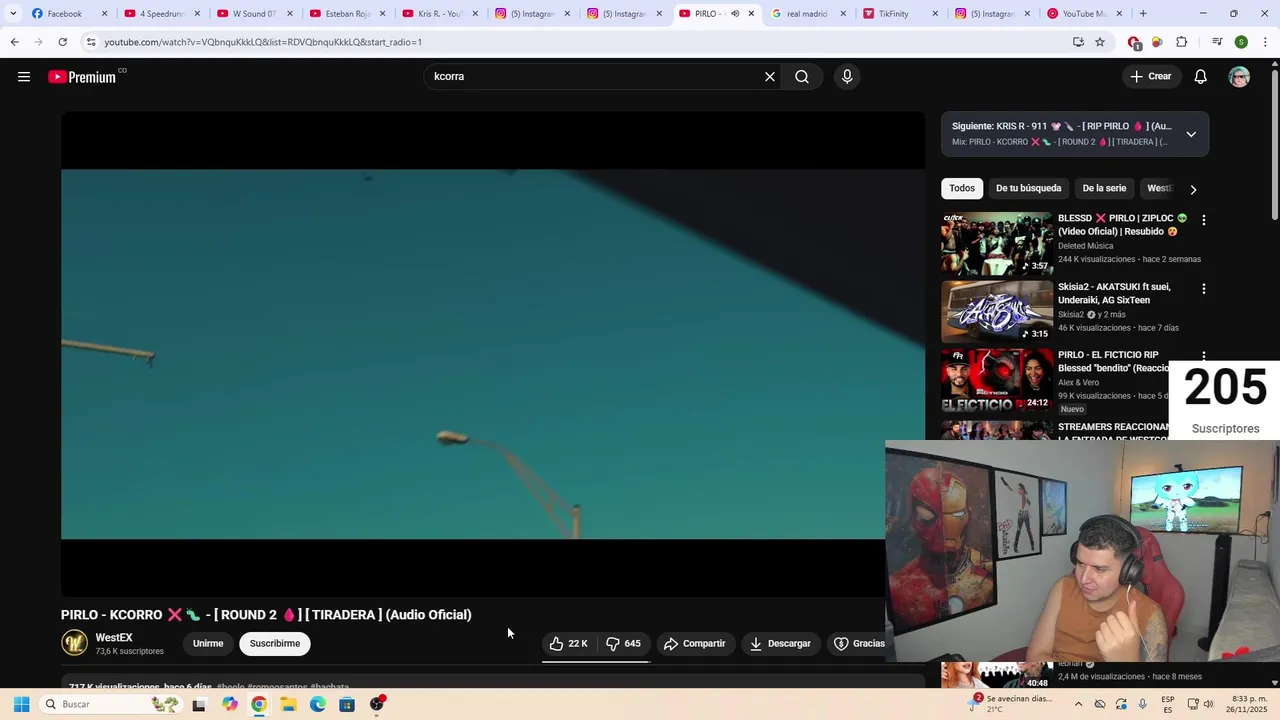Click Siguiente: KRIS R - 911 title
1280x720 pixels.
(x=1061, y=127)
